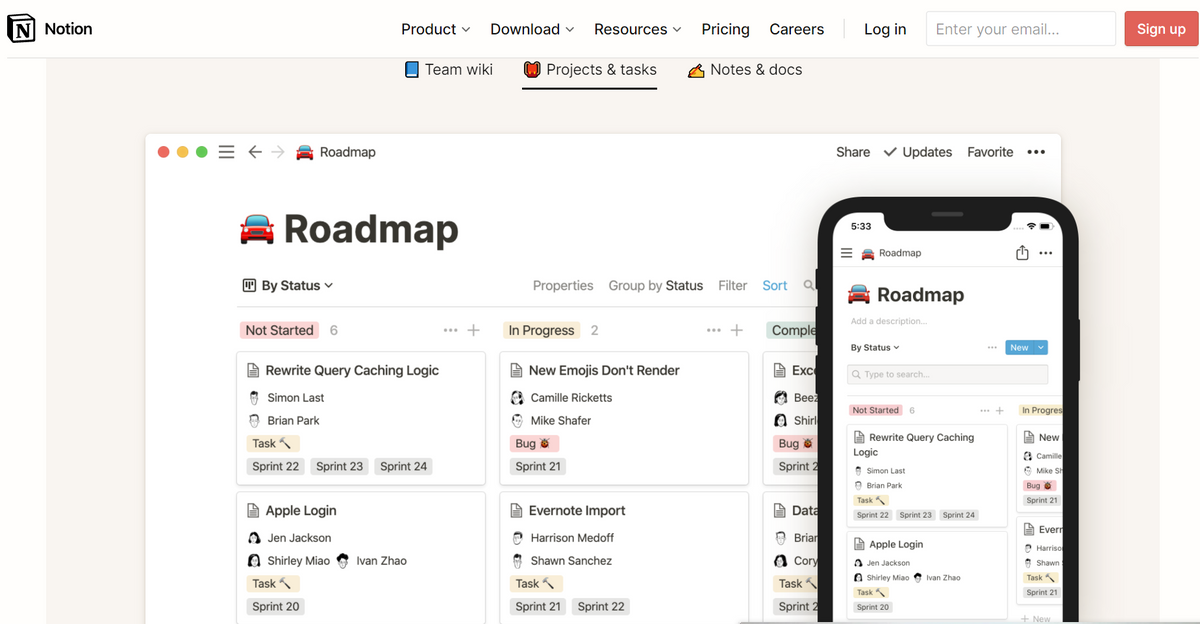Switch to the Notes & docs tab
Image resolution: width=1200 pixels, height=624 pixels.
point(745,69)
